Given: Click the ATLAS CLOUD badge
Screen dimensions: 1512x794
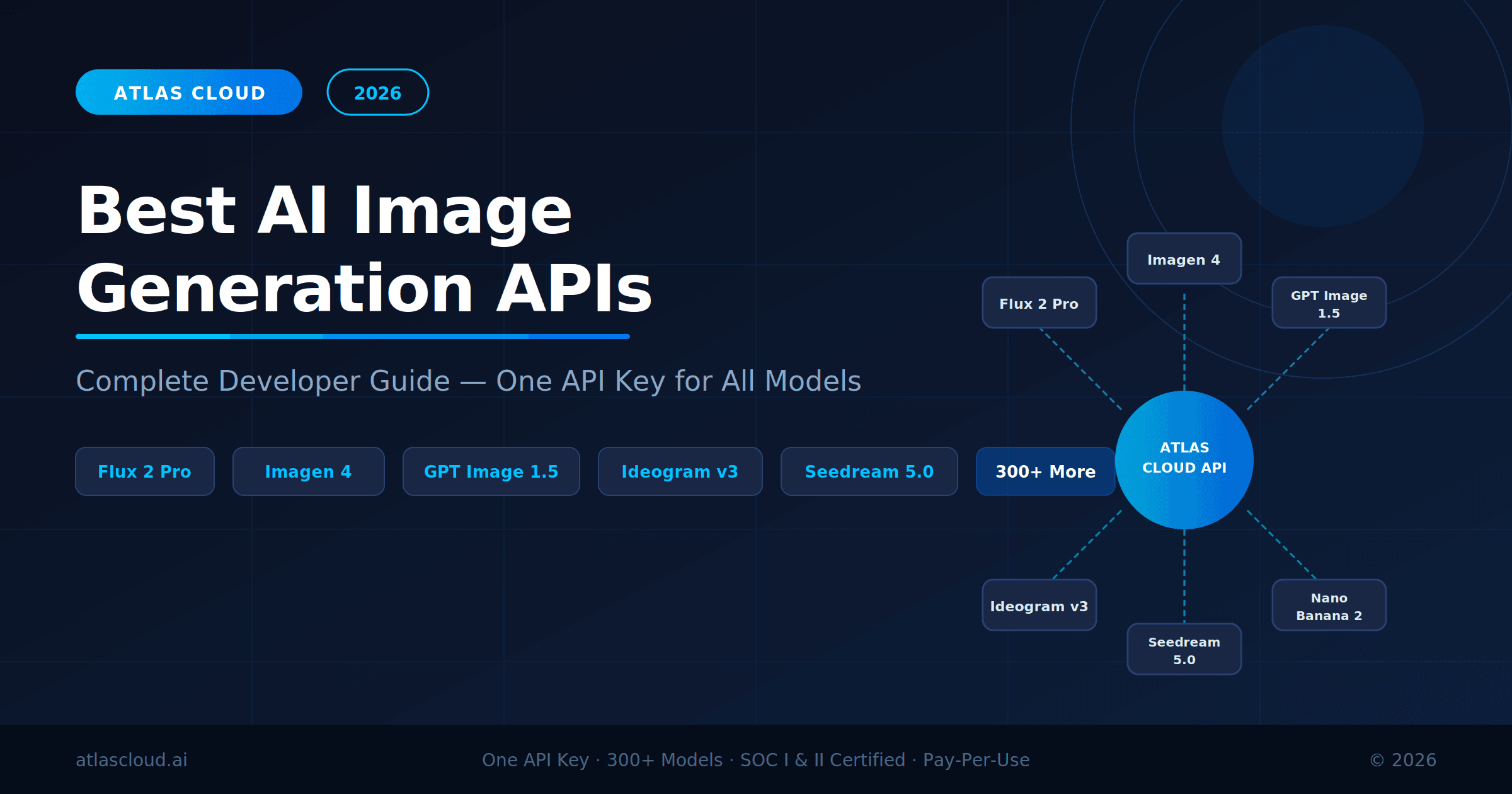Looking at the screenshot, I should [x=189, y=93].
